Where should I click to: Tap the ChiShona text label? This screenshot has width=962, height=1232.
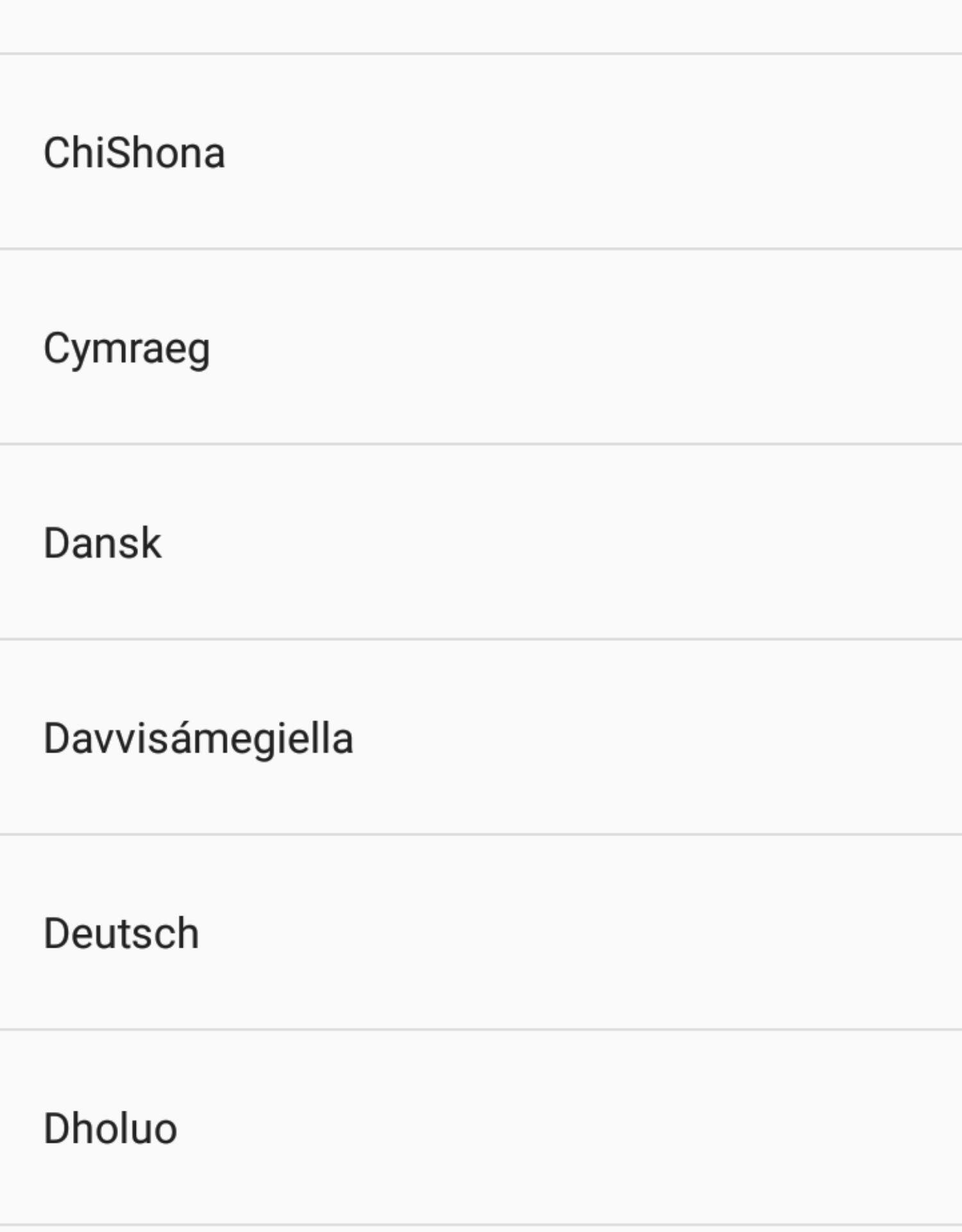[x=134, y=153]
